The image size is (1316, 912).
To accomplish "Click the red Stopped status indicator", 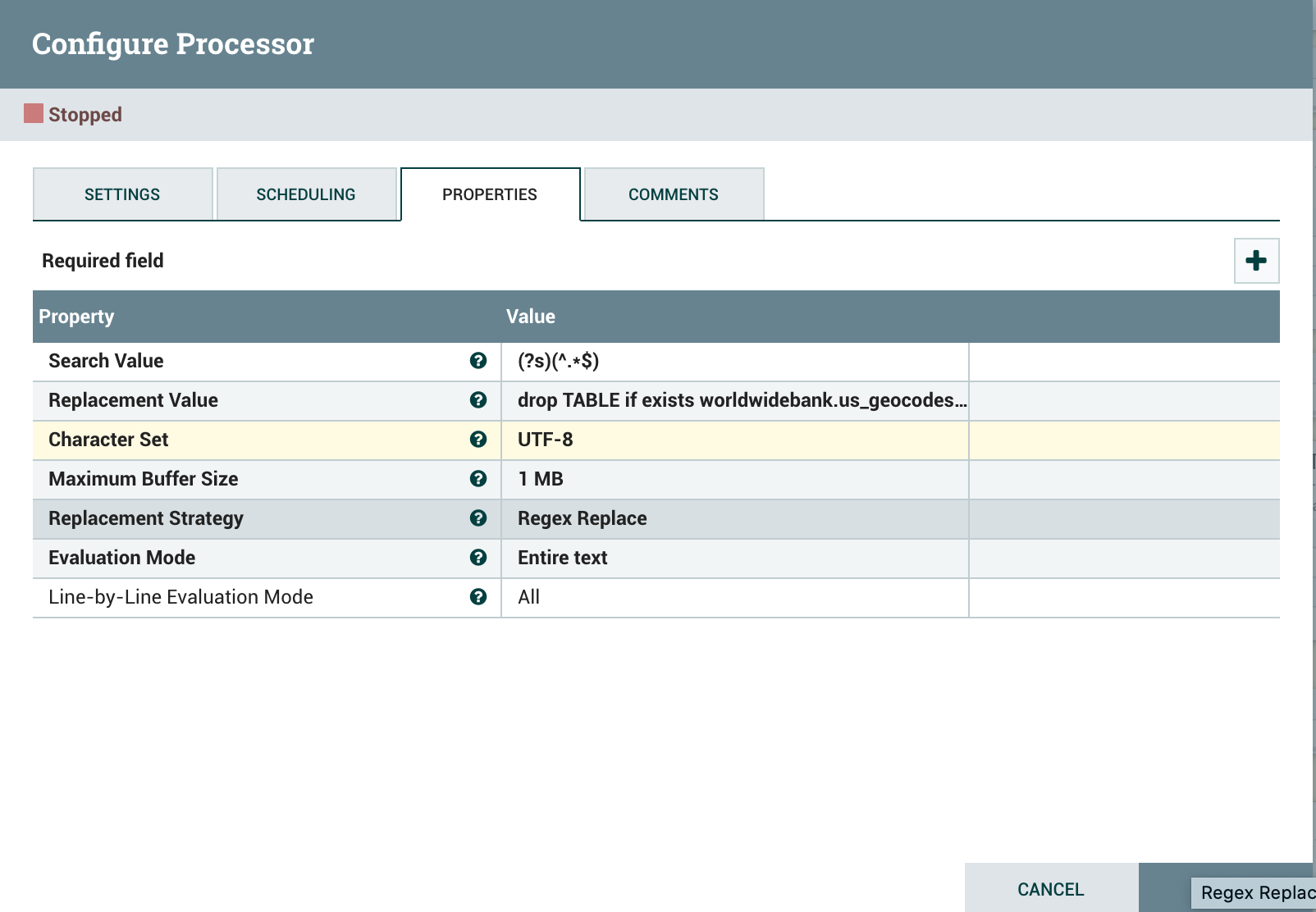I will [33, 114].
